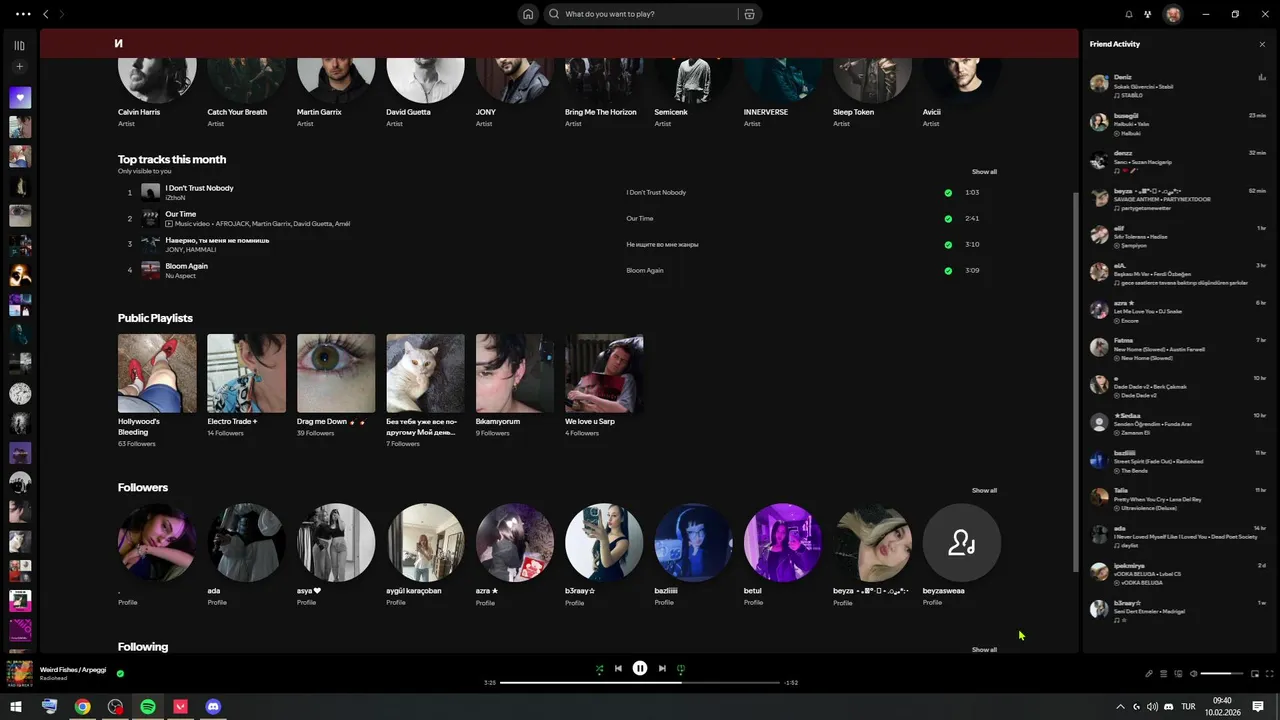Screen dimensions: 1280x720
Task: Show all followers
Action: click(984, 490)
